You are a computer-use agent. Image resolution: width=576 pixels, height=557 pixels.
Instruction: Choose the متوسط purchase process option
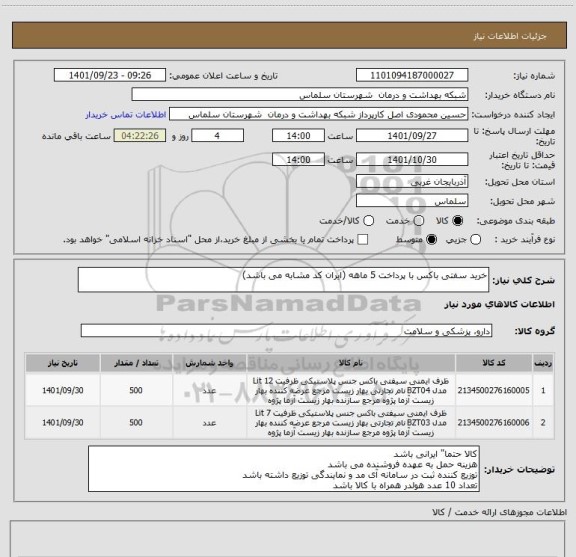click(x=431, y=240)
